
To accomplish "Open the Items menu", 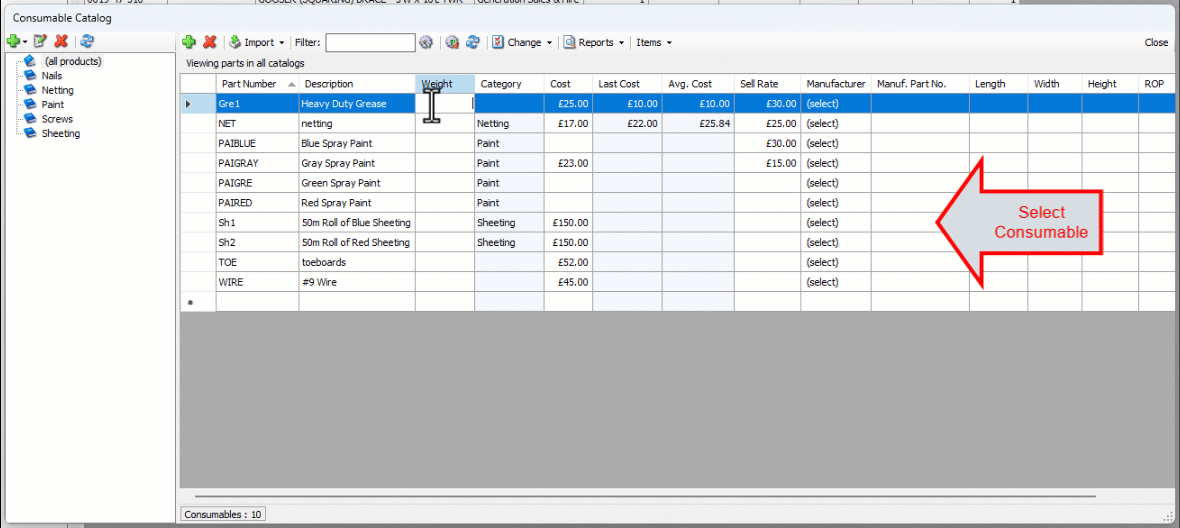I will (654, 43).
